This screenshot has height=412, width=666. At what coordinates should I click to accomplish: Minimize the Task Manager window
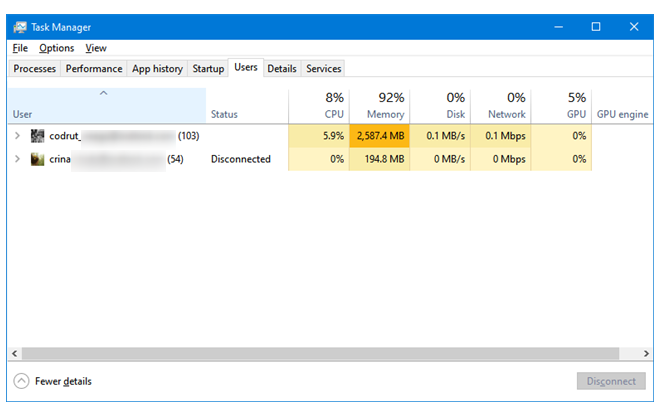(559, 27)
